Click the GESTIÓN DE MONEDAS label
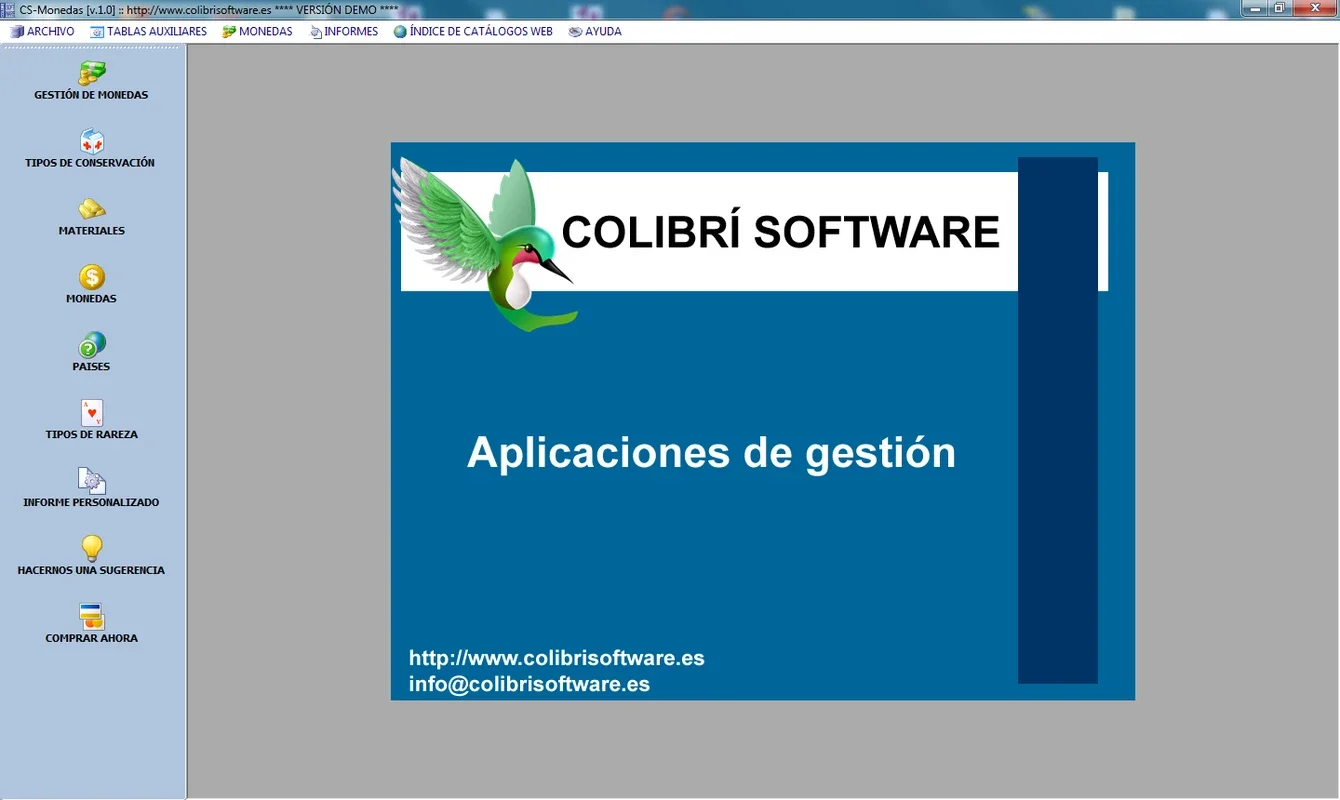This screenshot has height=800, width=1340. (91, 95)
